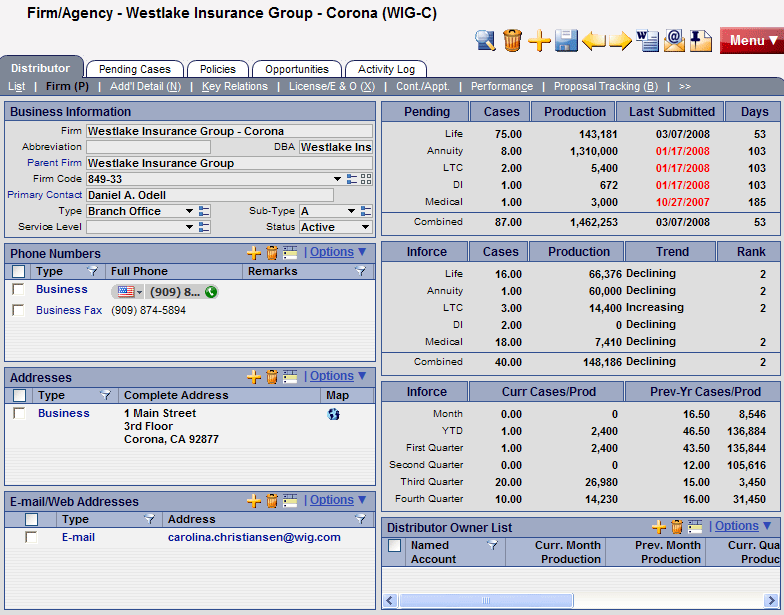Go to the next record with the right arrow
This screenshot has height=615, width=784.
[x=621, y=41]
